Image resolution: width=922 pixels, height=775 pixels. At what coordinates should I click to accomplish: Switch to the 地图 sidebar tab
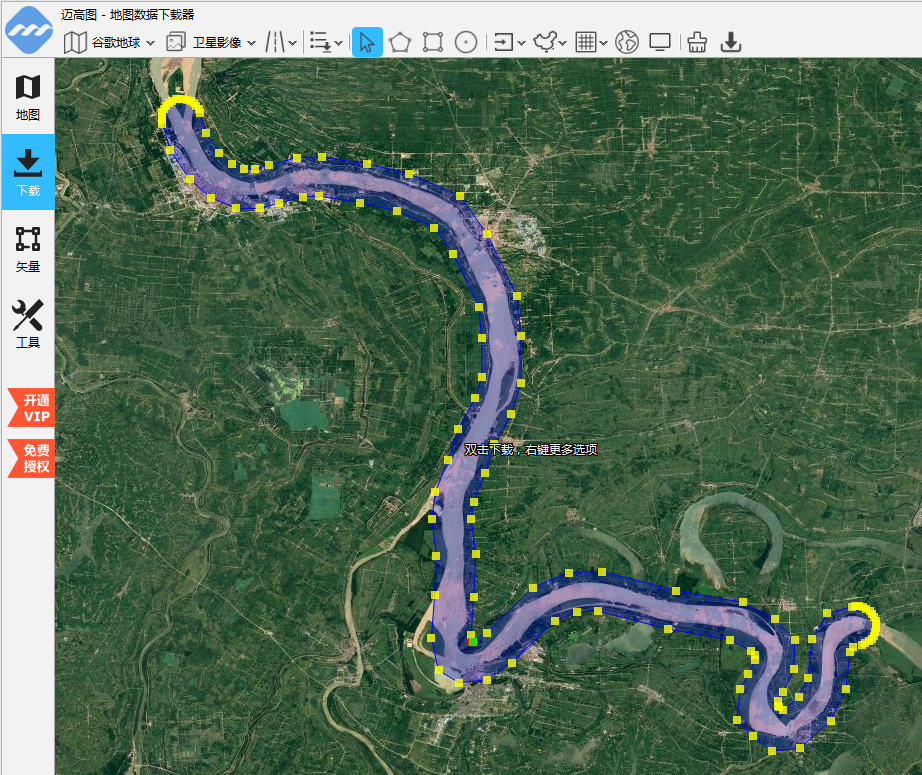[28, 98]
